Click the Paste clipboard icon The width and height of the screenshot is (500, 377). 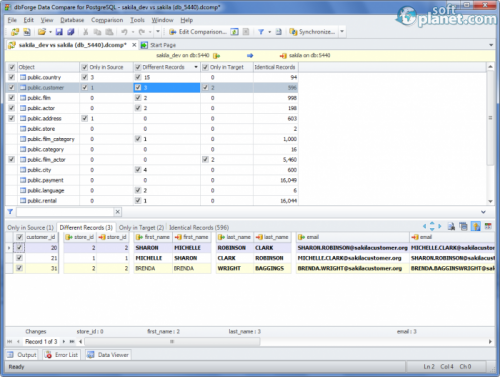(x=109, y=32)
